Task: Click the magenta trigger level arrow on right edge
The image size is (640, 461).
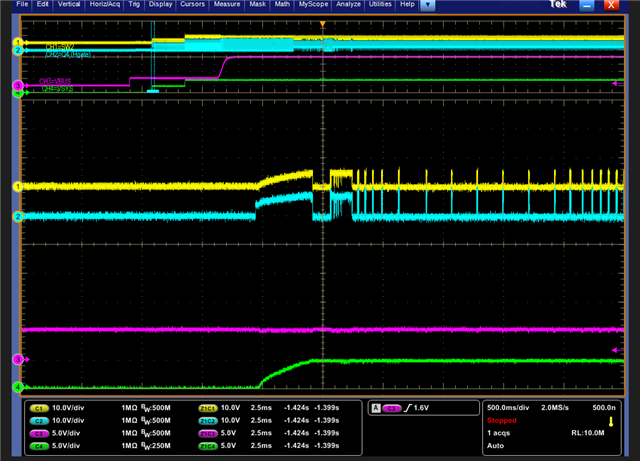Action: coord(614,349)
